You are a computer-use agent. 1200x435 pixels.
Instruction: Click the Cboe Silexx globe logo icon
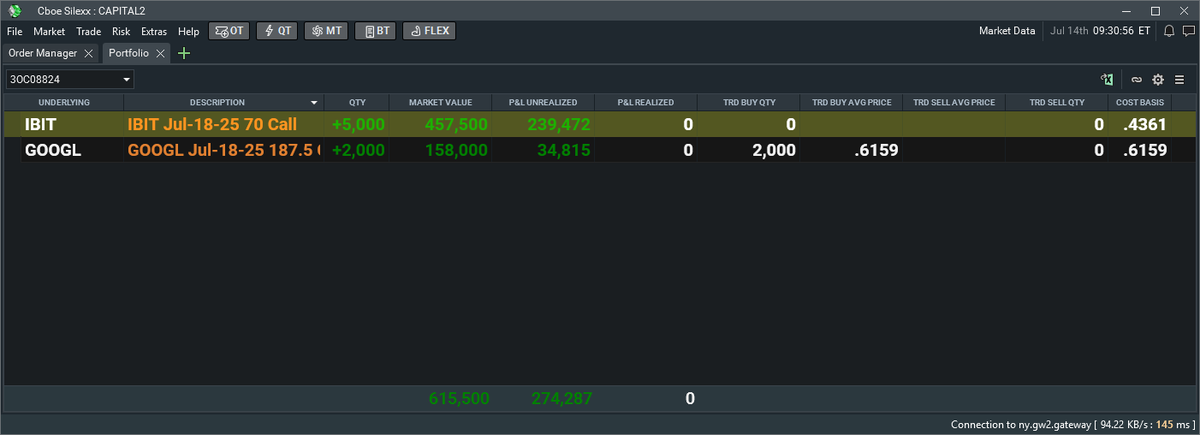tap(15, 11)
